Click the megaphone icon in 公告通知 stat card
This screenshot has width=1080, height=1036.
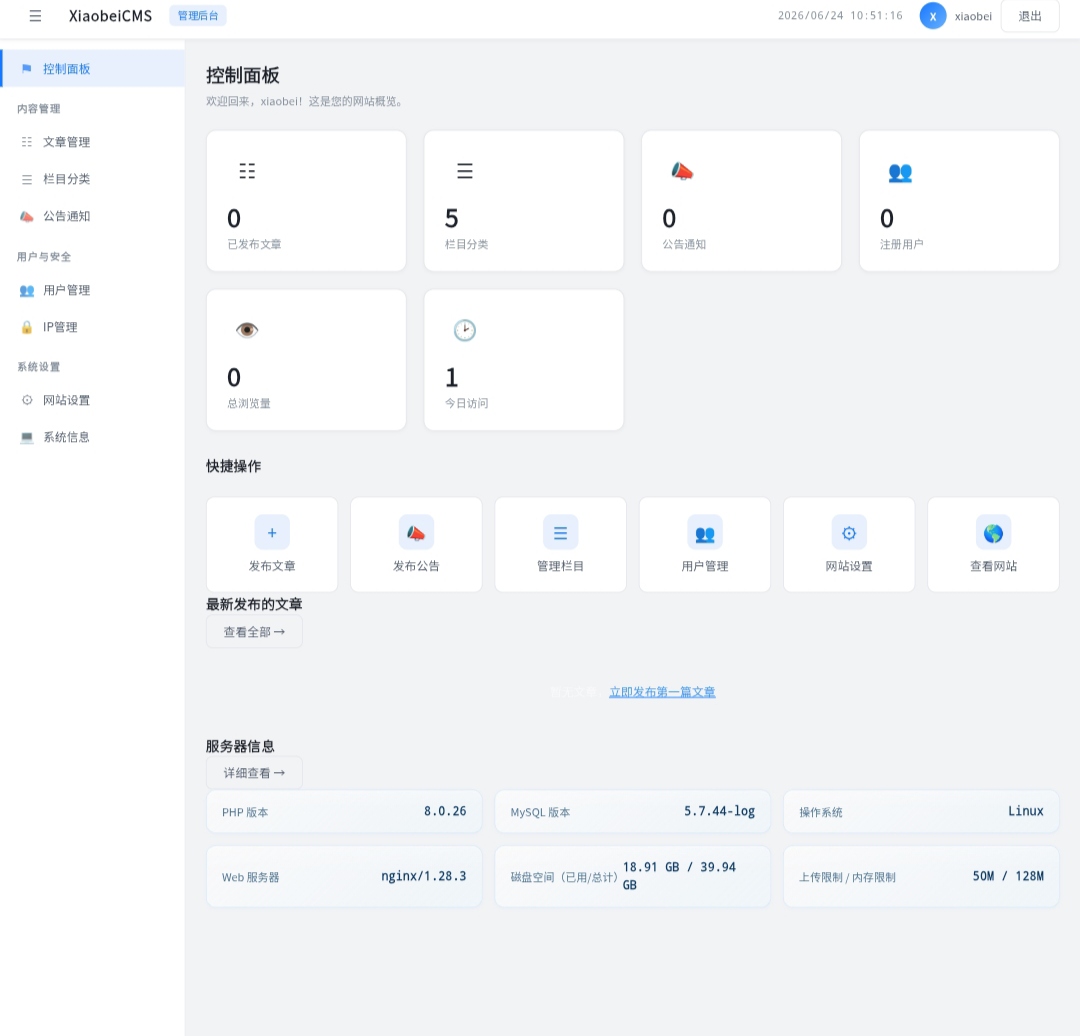point(682,171)
